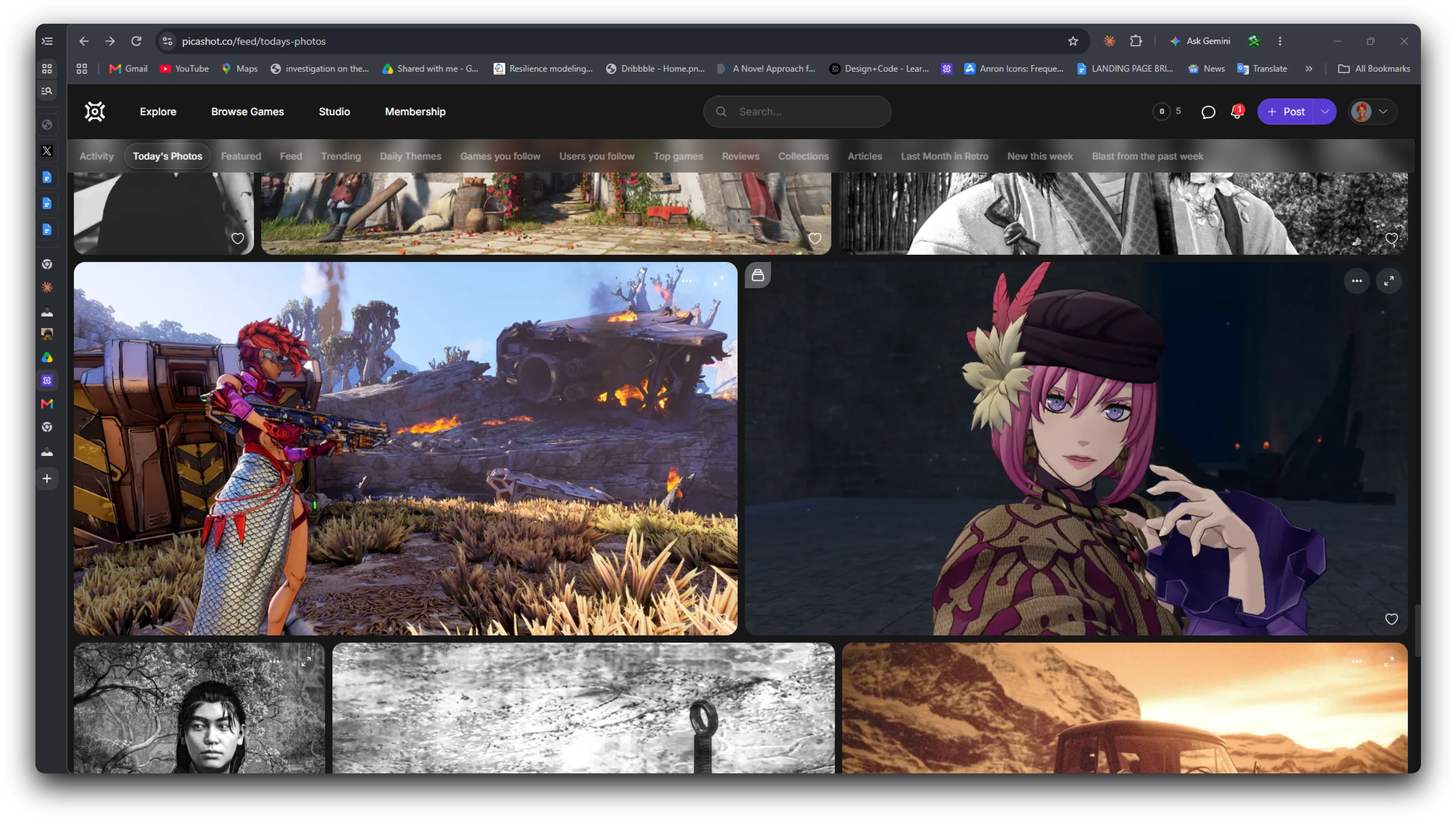Open the Blast from the past week tab

coord(1147,156)
